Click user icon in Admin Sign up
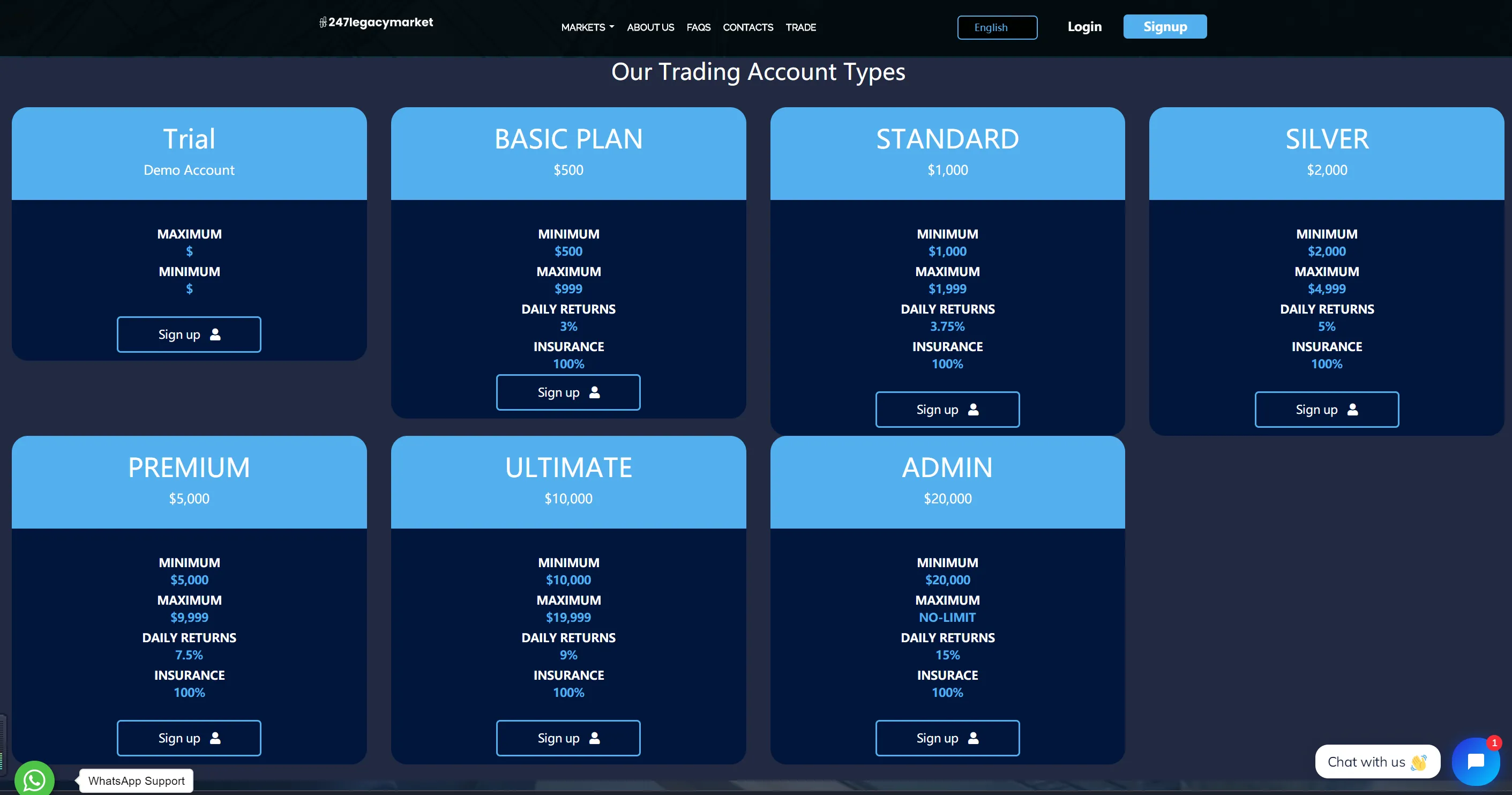1512x795 pixels. tap(973, 738)
